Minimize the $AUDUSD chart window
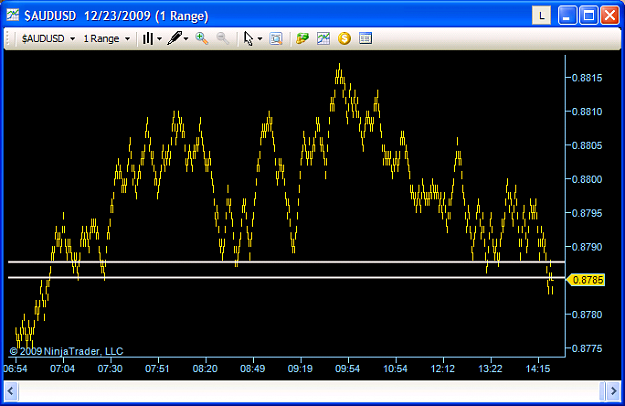This screenshot has width=625, height=406. [567, 16]
